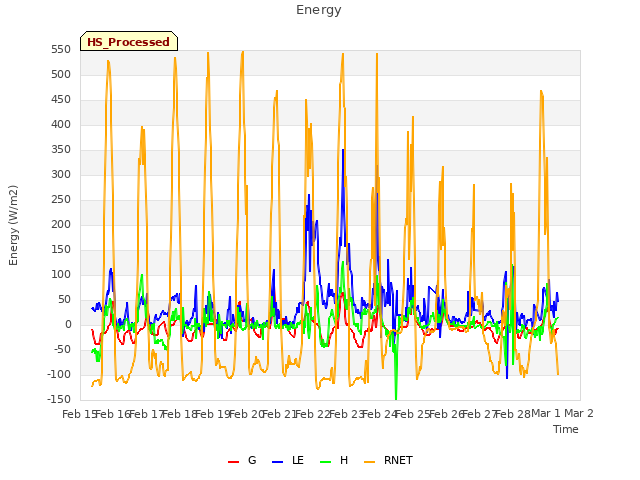The image size is (640, 480).
Task: Click the 300 y-axis tick label
Action: [61, 175]
